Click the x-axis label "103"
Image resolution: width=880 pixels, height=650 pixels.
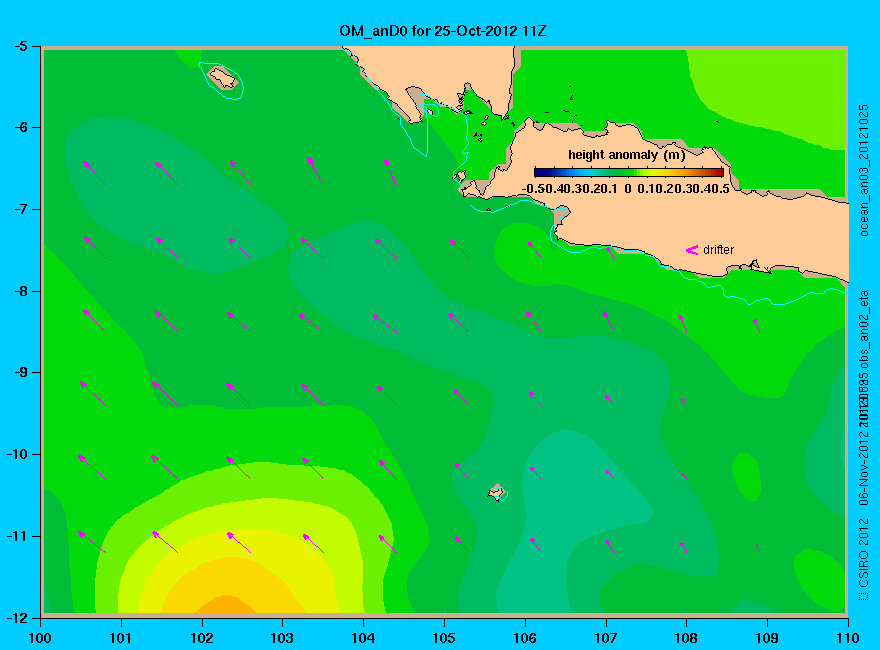(282, 638)
